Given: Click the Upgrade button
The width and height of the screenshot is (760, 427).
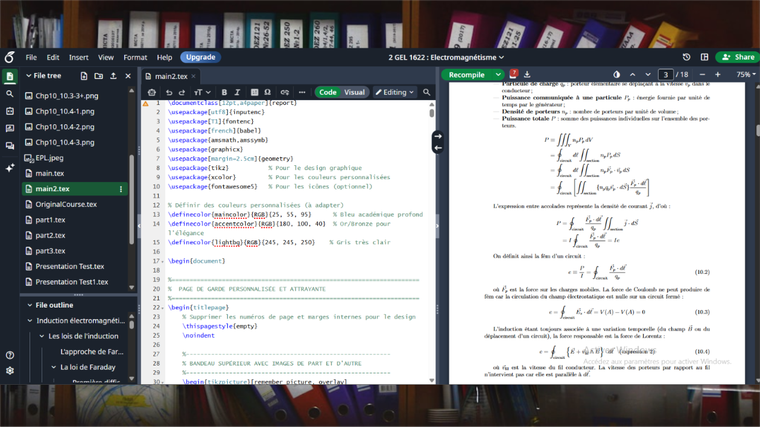Looking at the screenshot, I should point(201,57).
